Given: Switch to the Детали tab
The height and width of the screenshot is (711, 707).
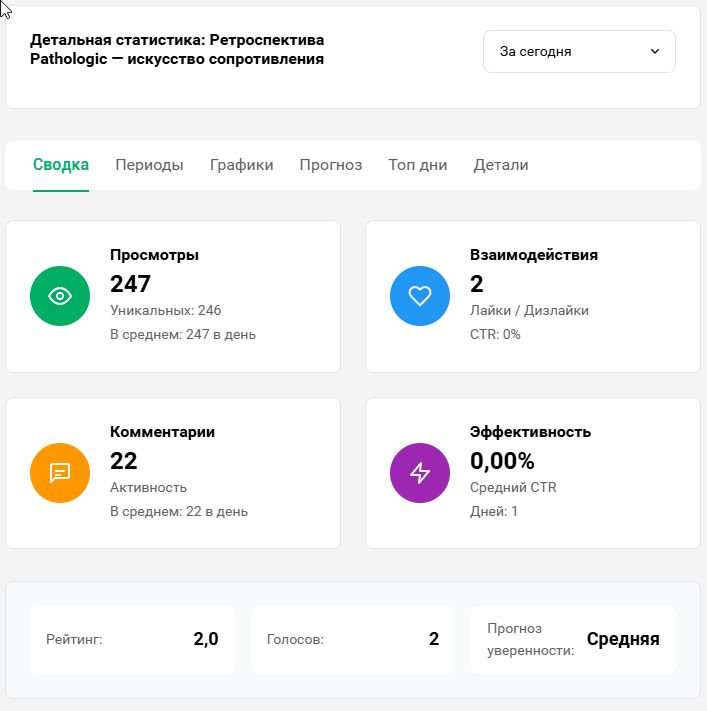Looking at the screenshot, I should [x=500, y=165].
